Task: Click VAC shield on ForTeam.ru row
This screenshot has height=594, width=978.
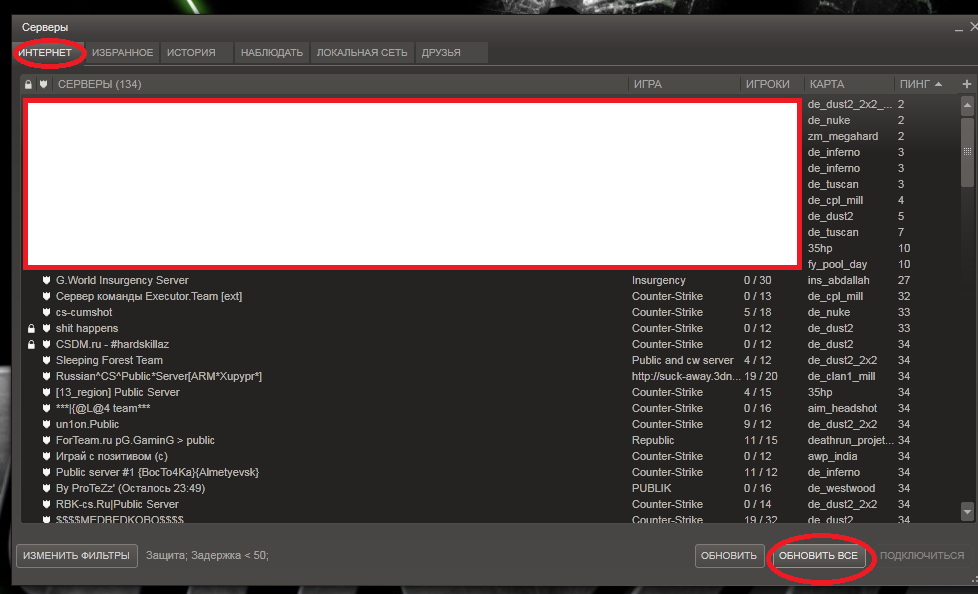Action: (46, 441)
